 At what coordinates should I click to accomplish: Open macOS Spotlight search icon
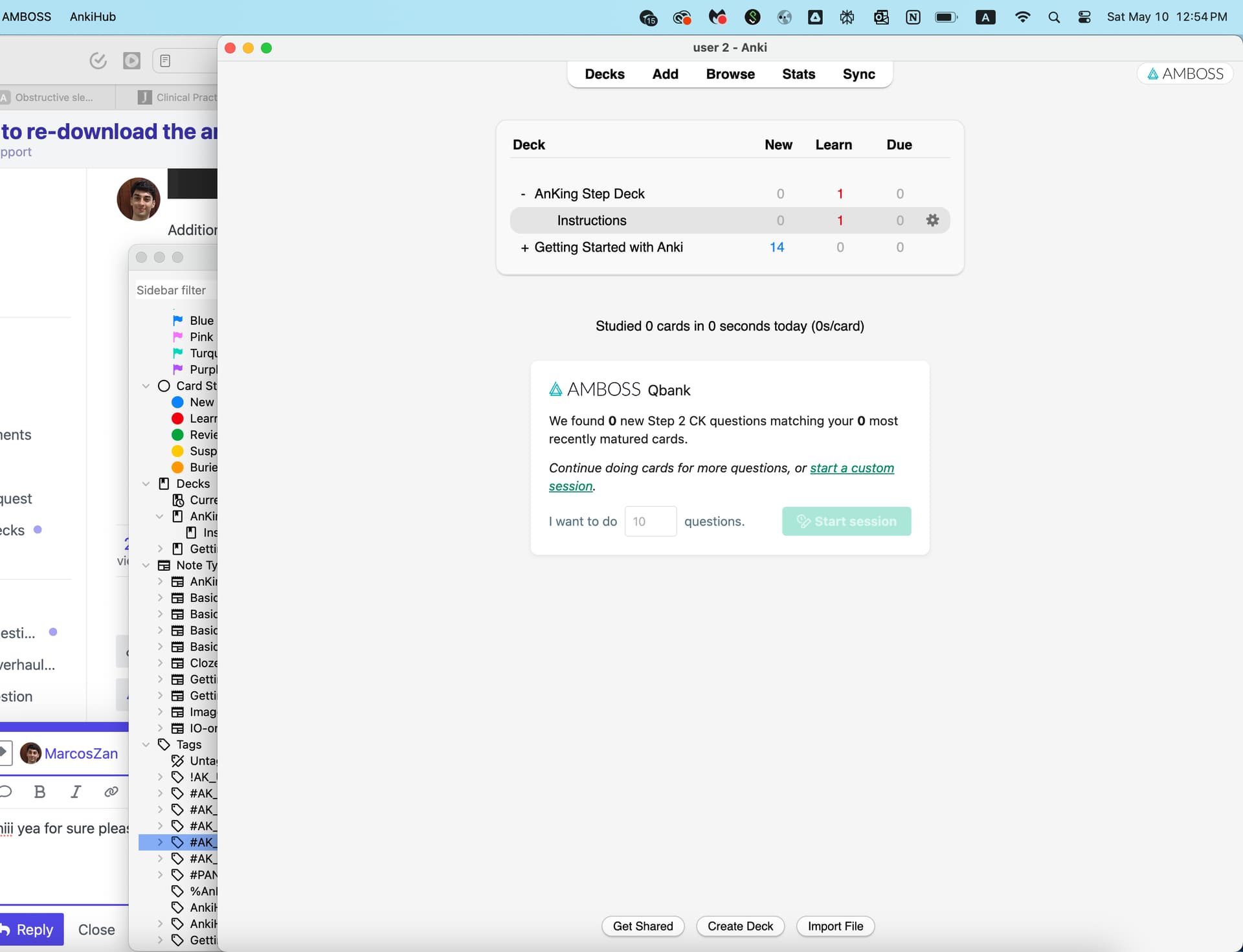[1054, 17]
